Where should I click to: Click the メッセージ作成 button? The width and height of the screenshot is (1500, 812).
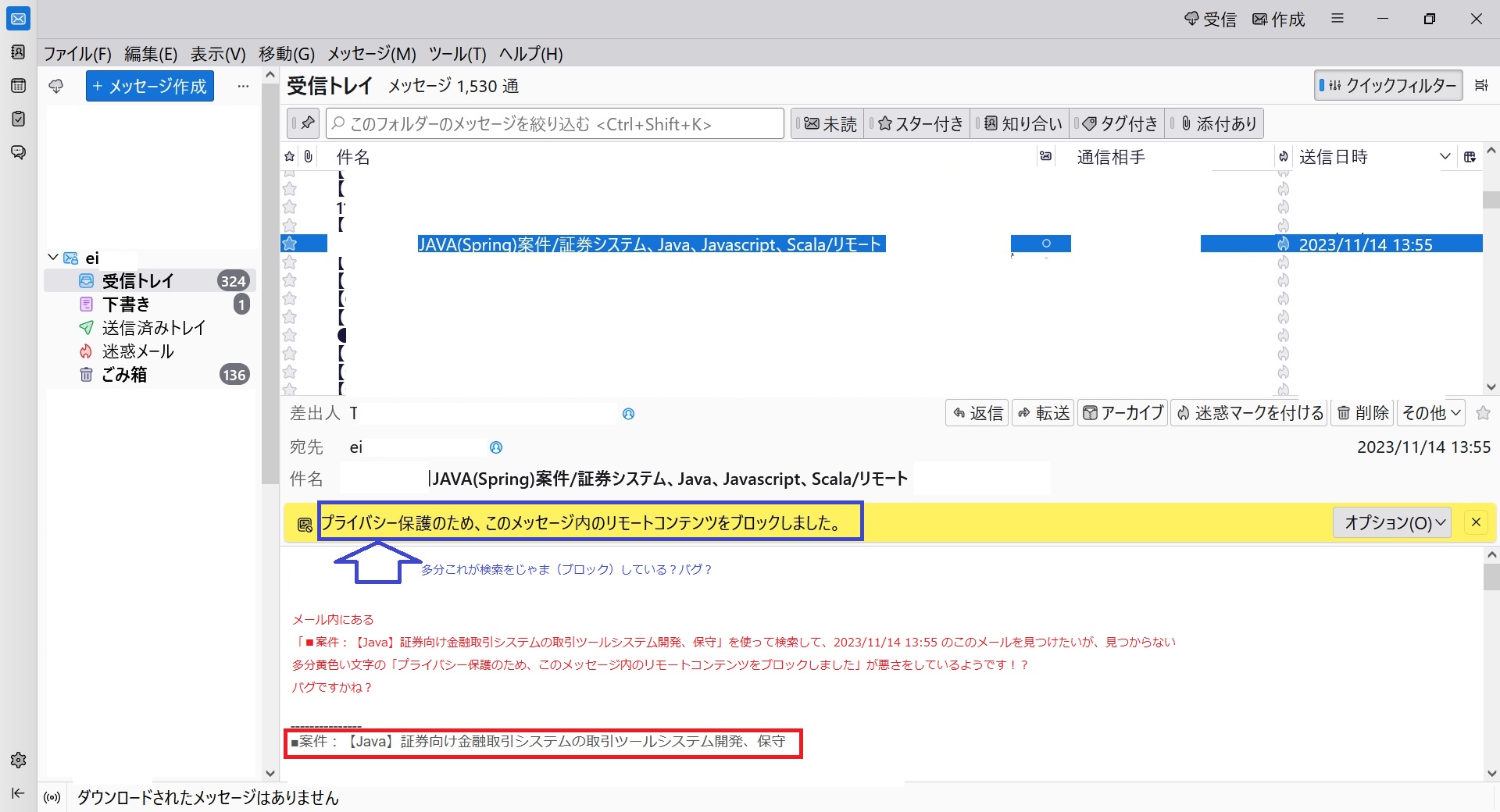(150, 86)
